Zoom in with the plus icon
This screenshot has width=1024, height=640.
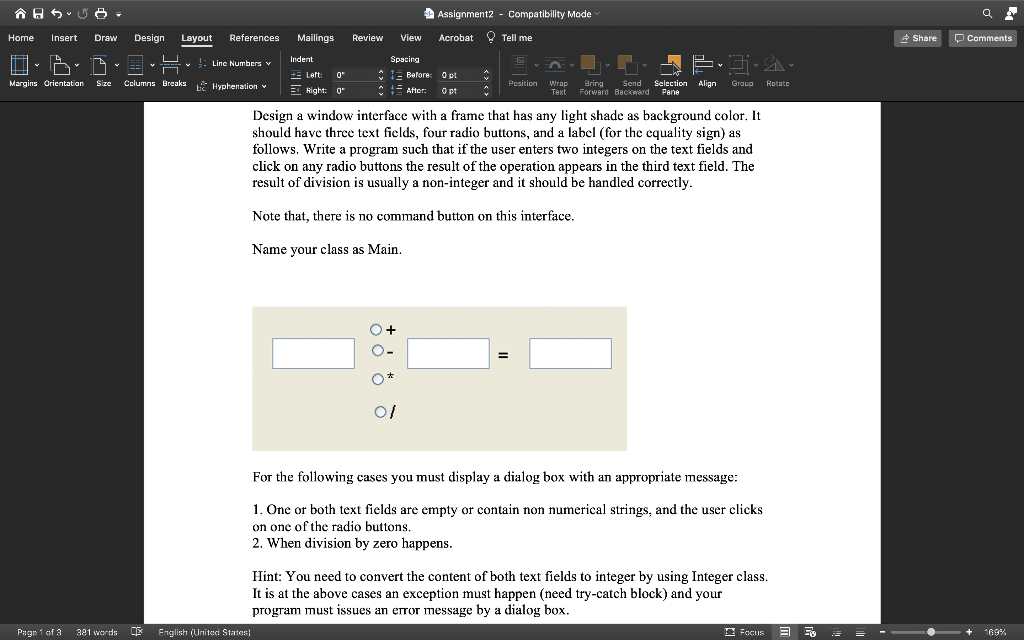pyautogui.click(x=969, y=632)
